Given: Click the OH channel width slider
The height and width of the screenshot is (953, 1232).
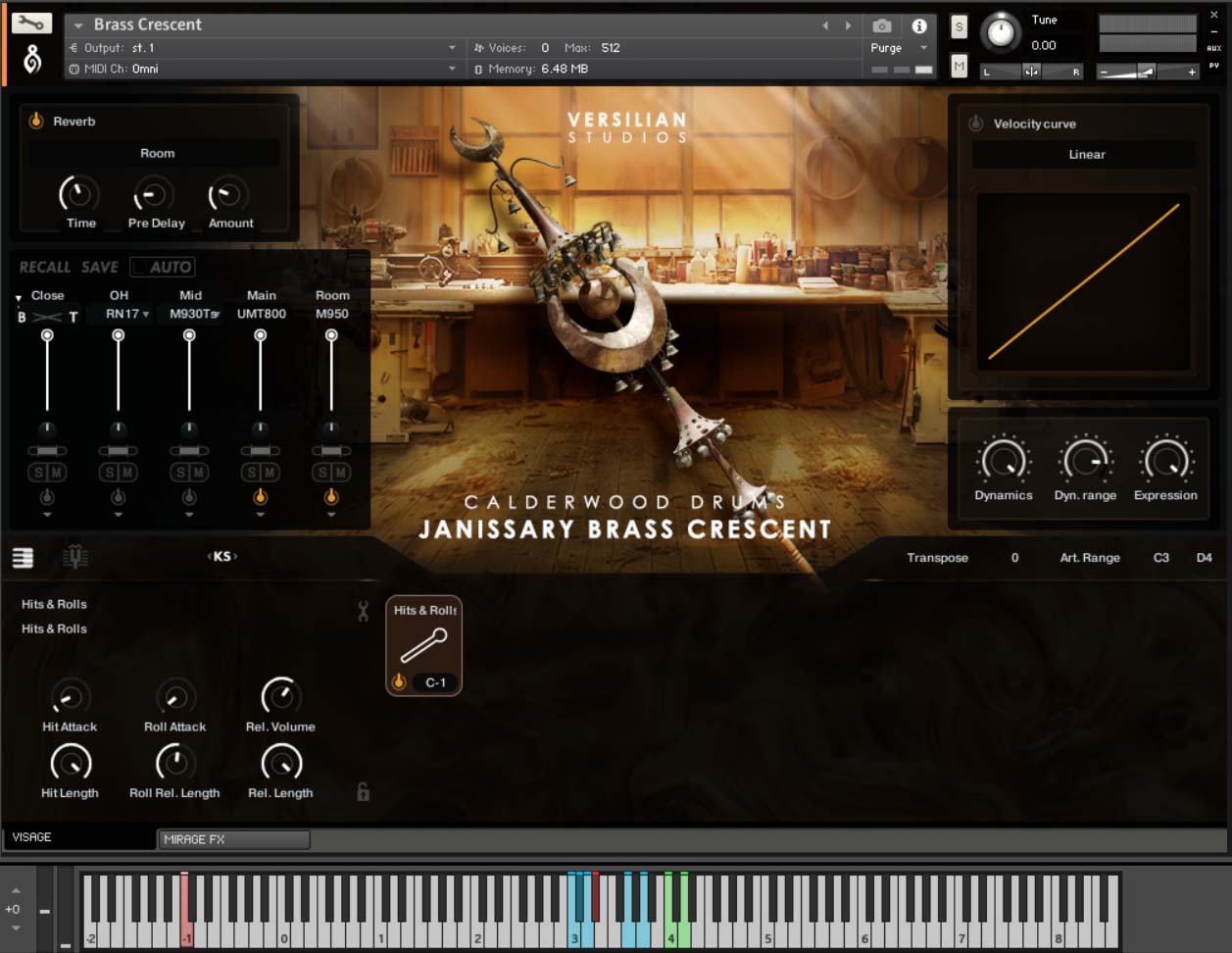Looking at the screenshot, I should pyautogui.click(x=118, y=451).
